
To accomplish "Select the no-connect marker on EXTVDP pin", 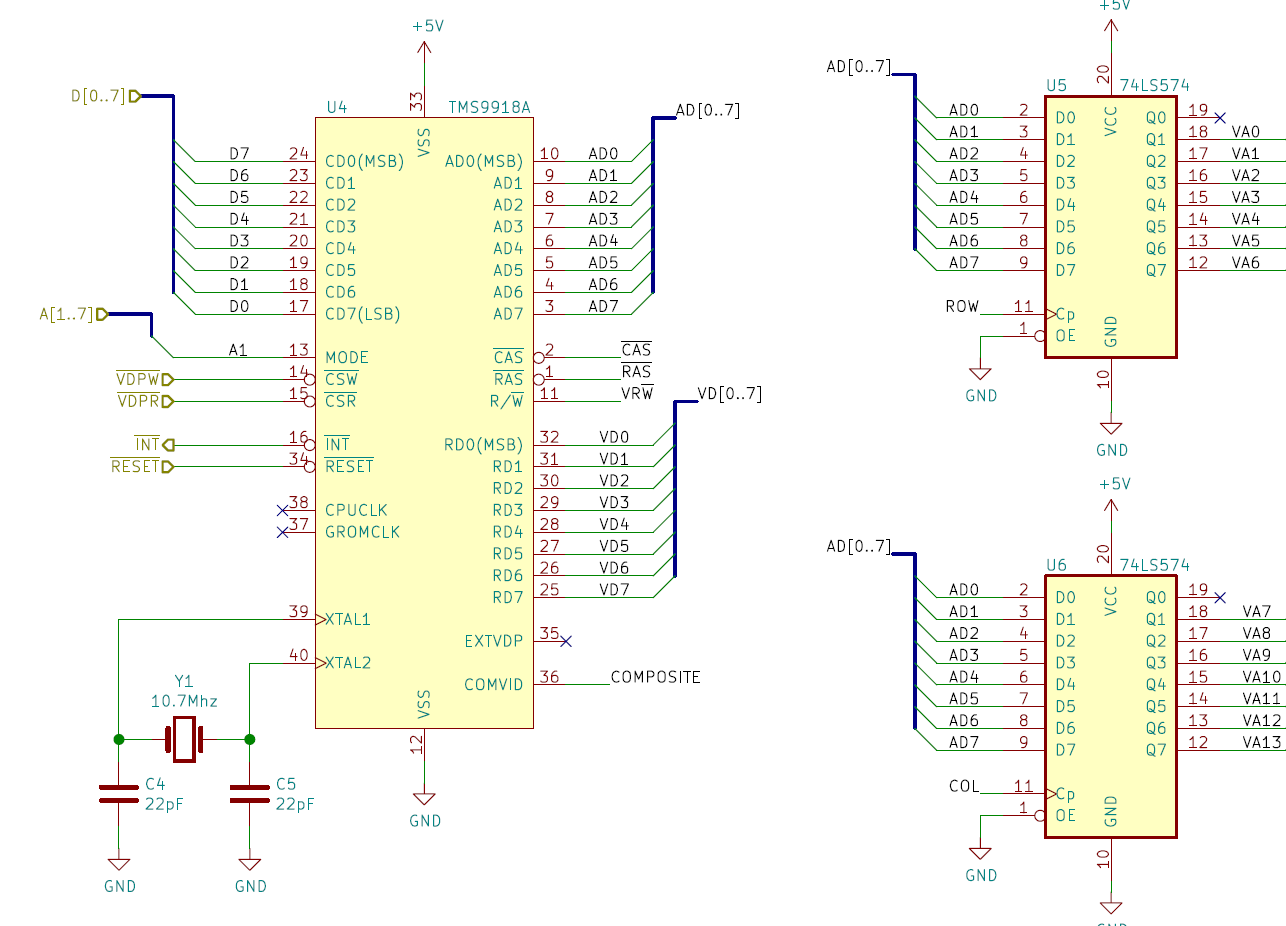I will (566, 640).
